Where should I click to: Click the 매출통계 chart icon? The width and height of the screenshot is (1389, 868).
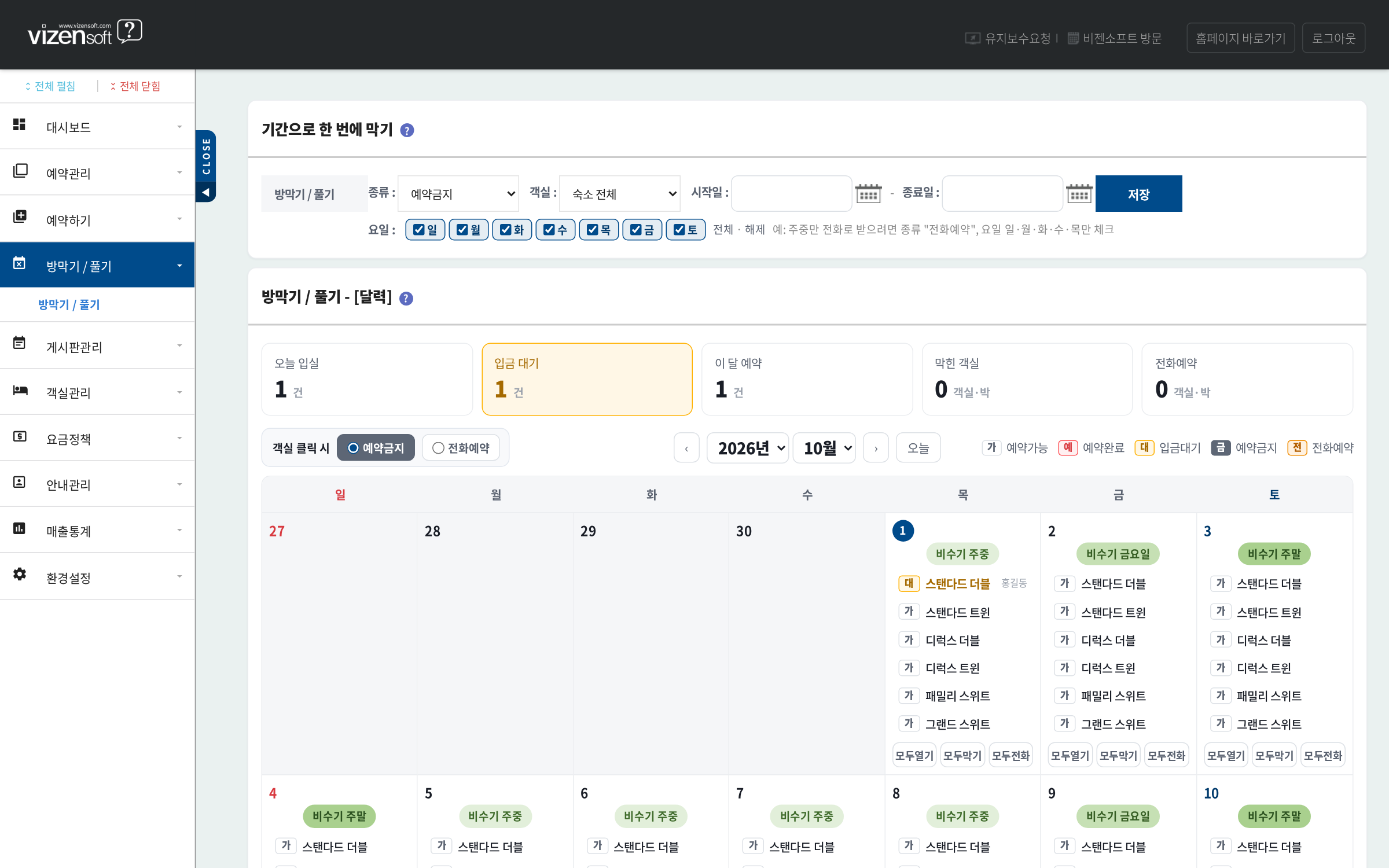pyautogui.click(x=19, y=528)
